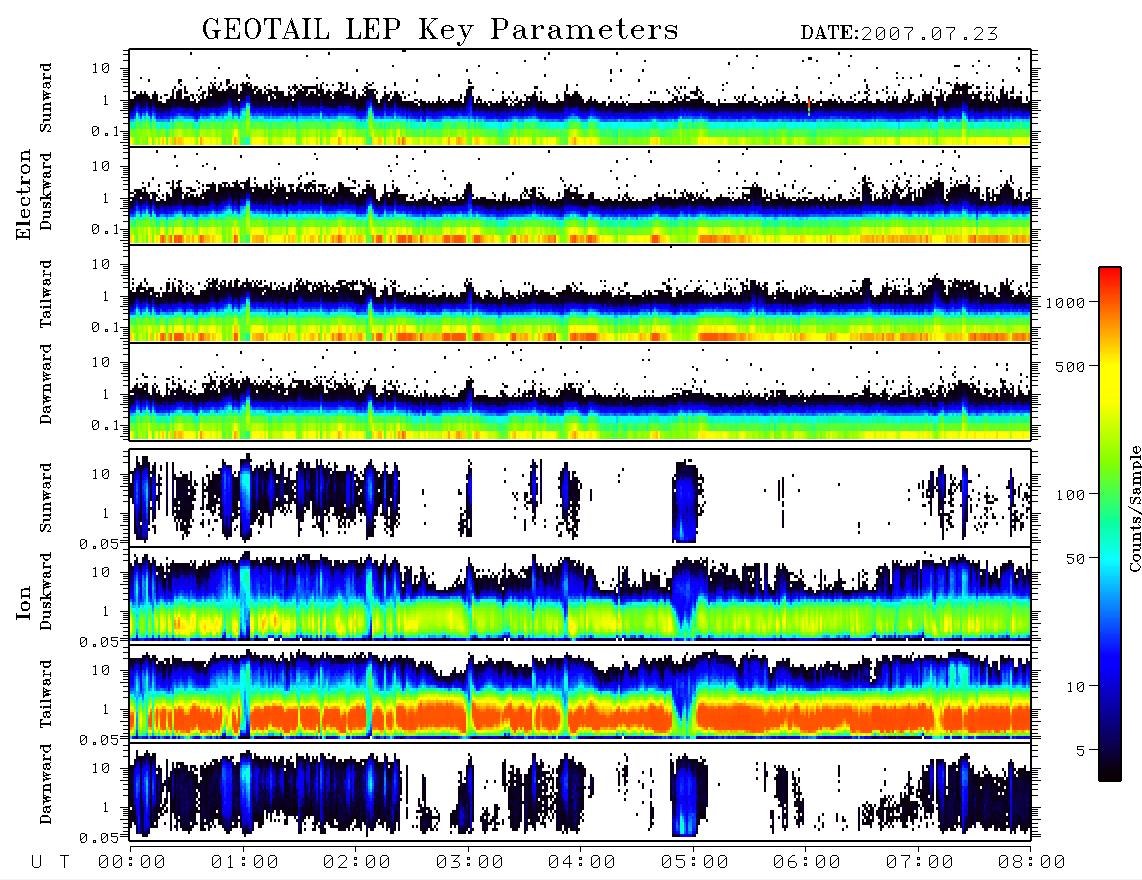The image size is (1142, 880).
Task: Click the Electron group axis label
Action: (24, 194)
